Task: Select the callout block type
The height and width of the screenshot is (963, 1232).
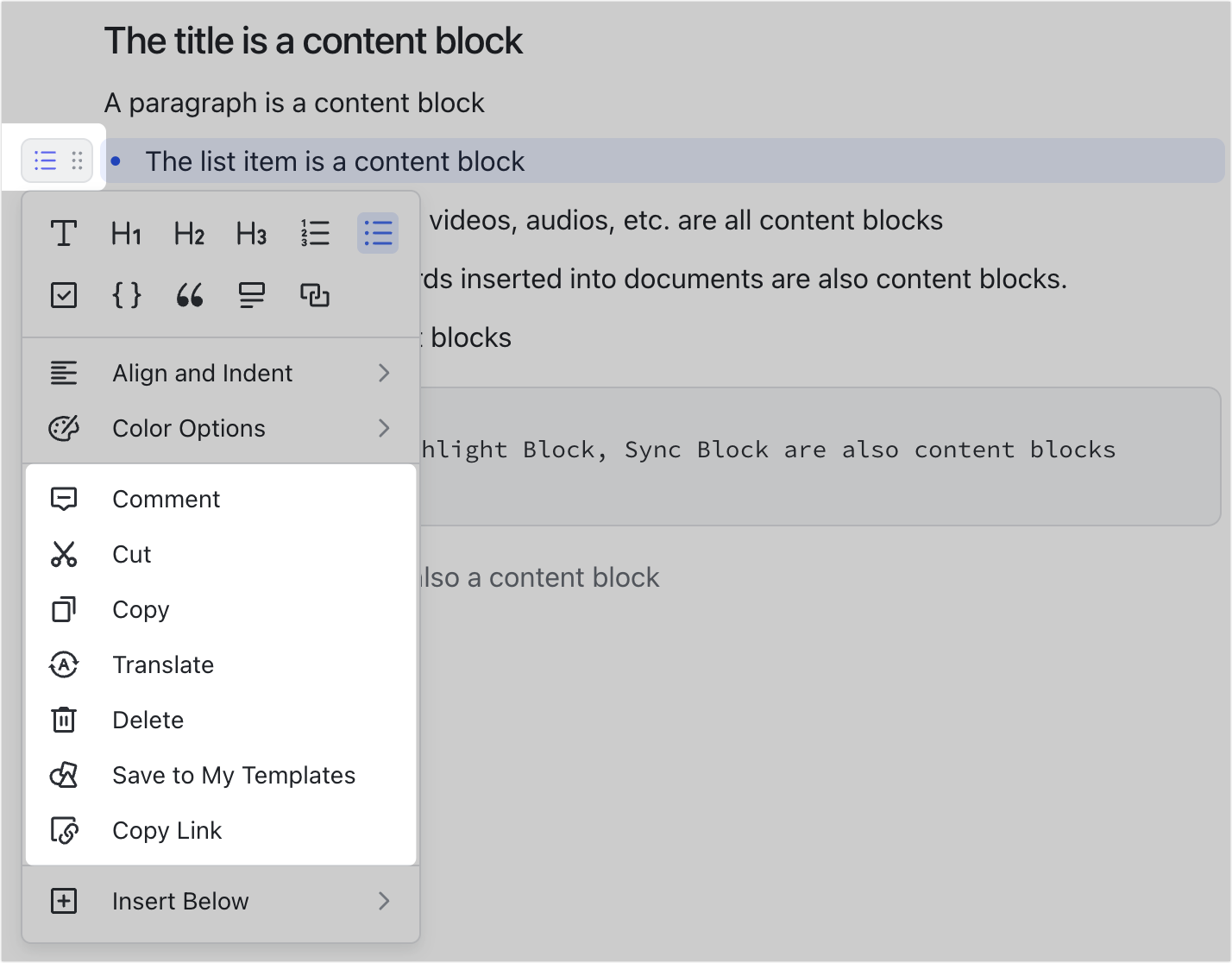Action: click(251, 295)
